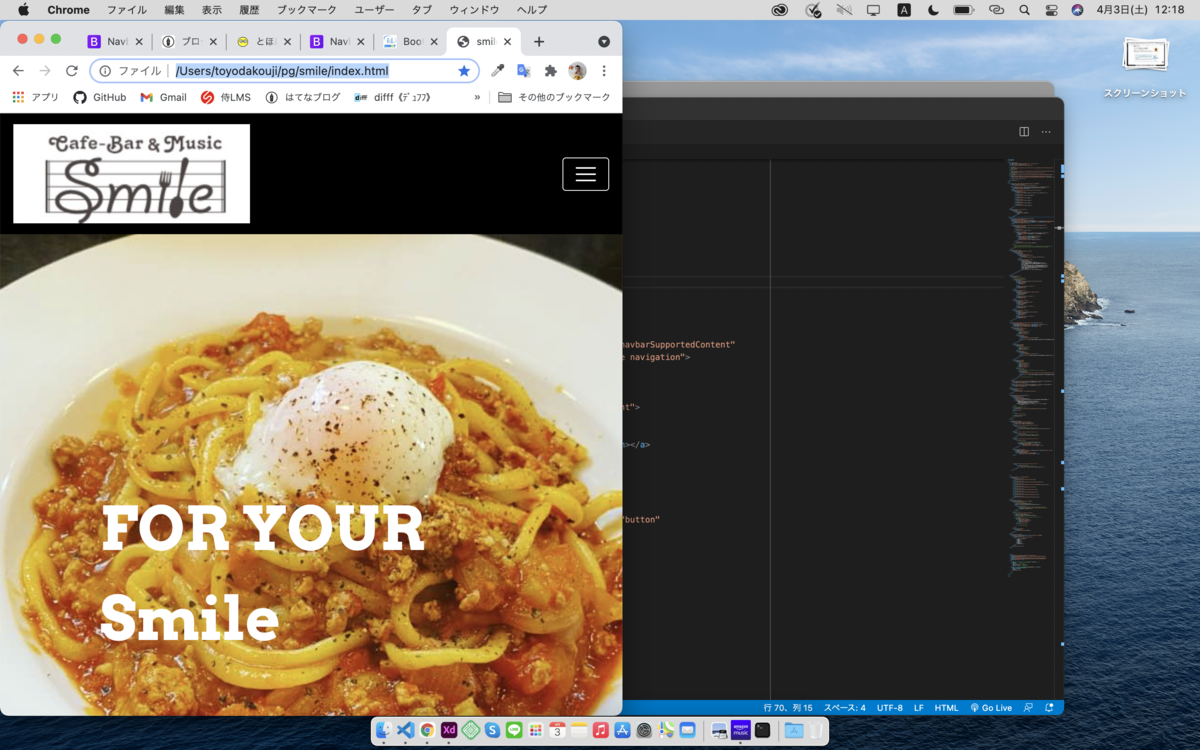The height and width of the screenshot is (750, 1200).
Task: Change the HTML language mode in VS Code
Action: [947, 708]
